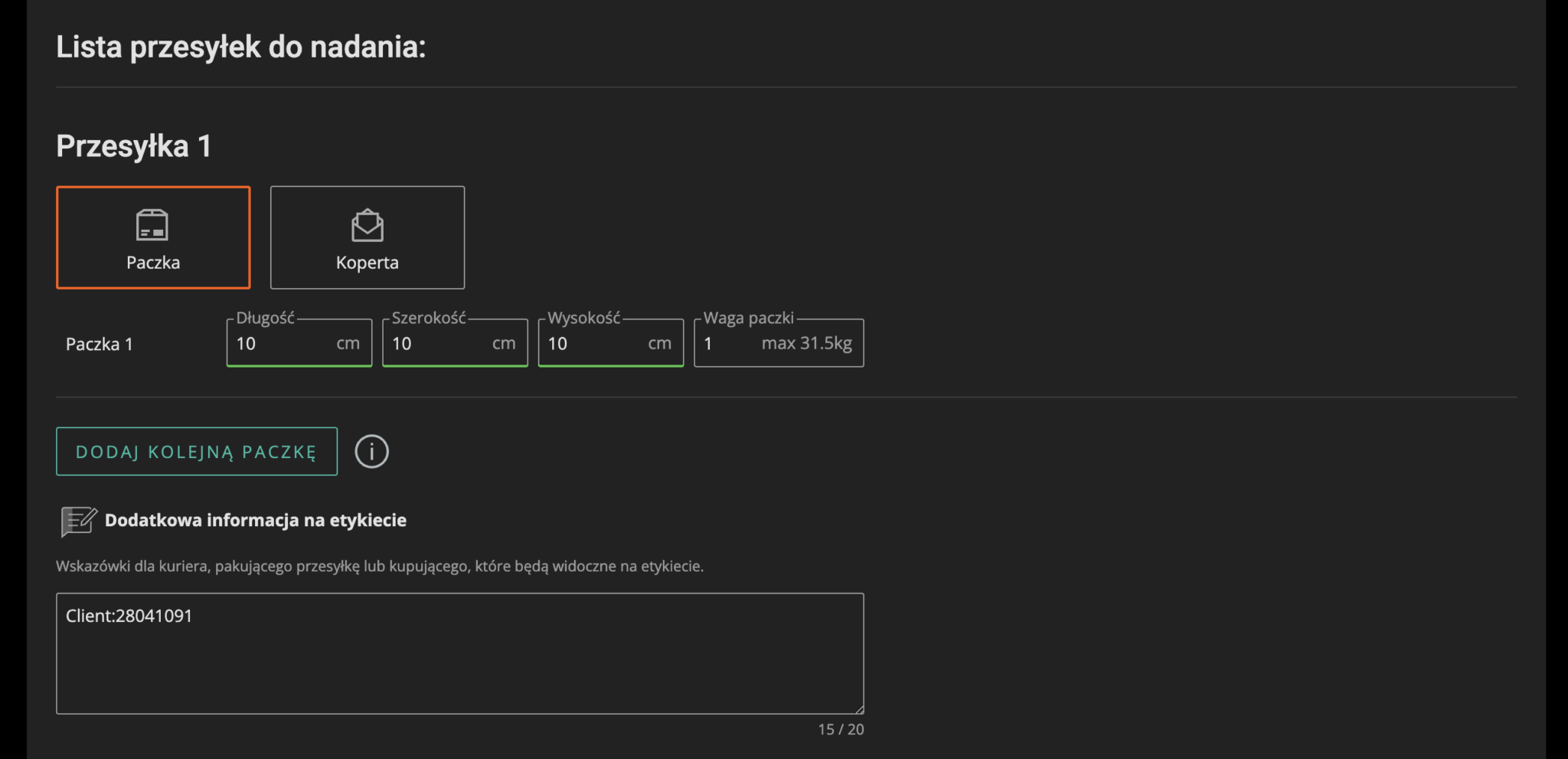Click the Lista przesyłek do nadania heading

(241, 47)
